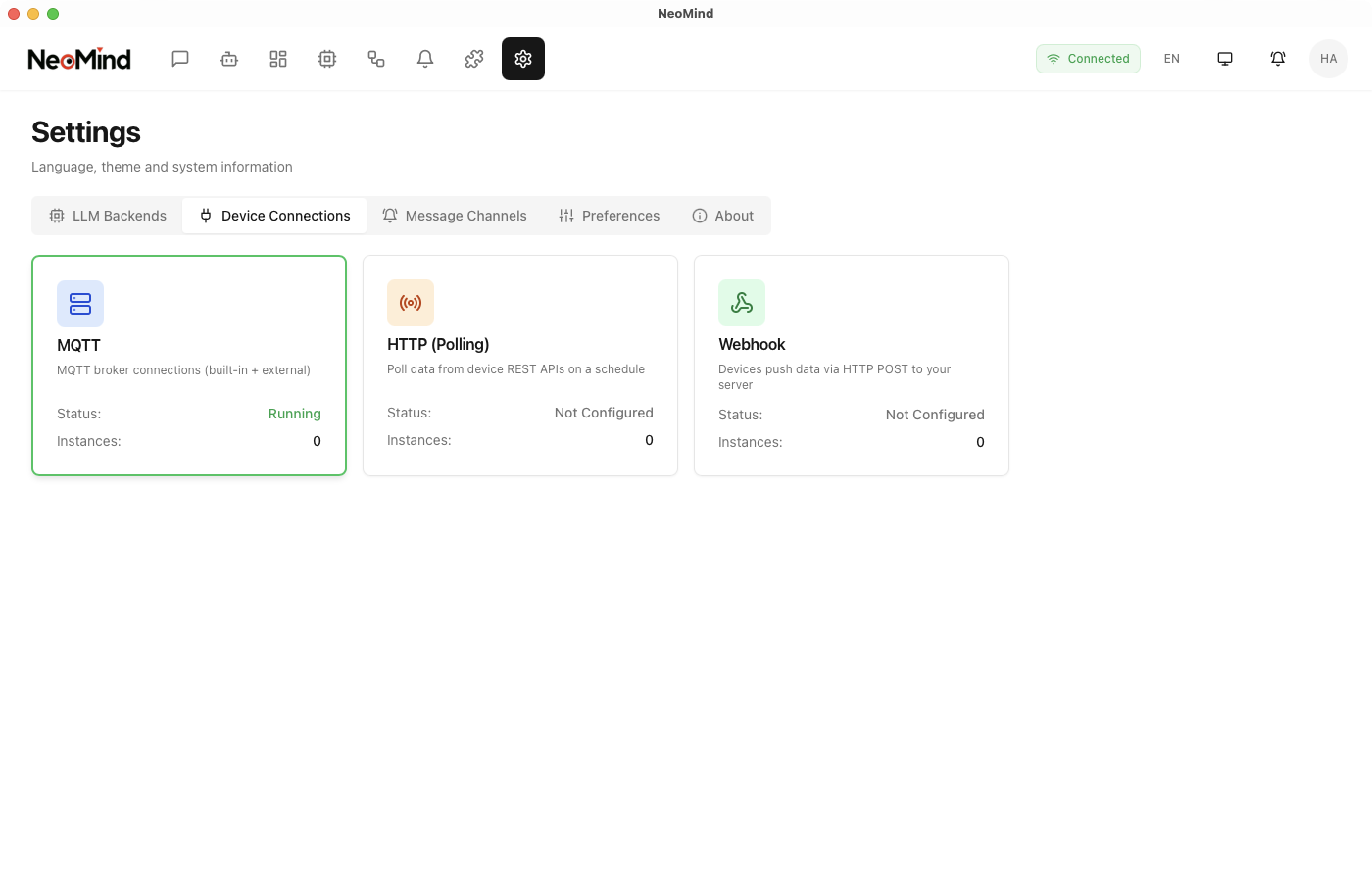Screen dimensions: 1372x882
Task: Switch to the LLM Backends tab
Action: click(107, 215)
